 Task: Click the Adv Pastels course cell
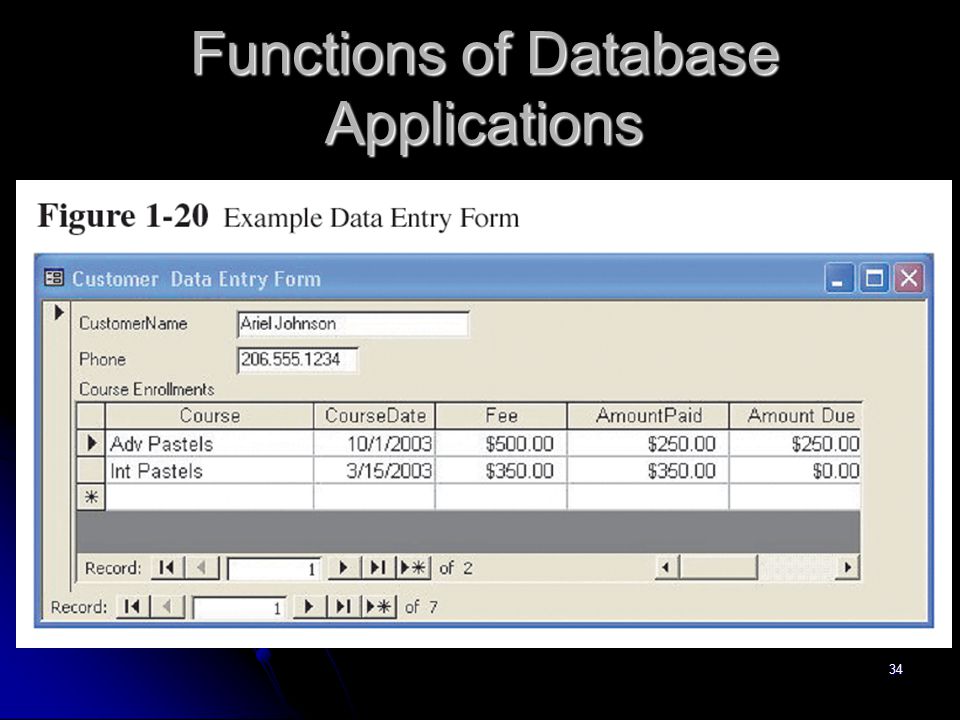pos(209,443)
